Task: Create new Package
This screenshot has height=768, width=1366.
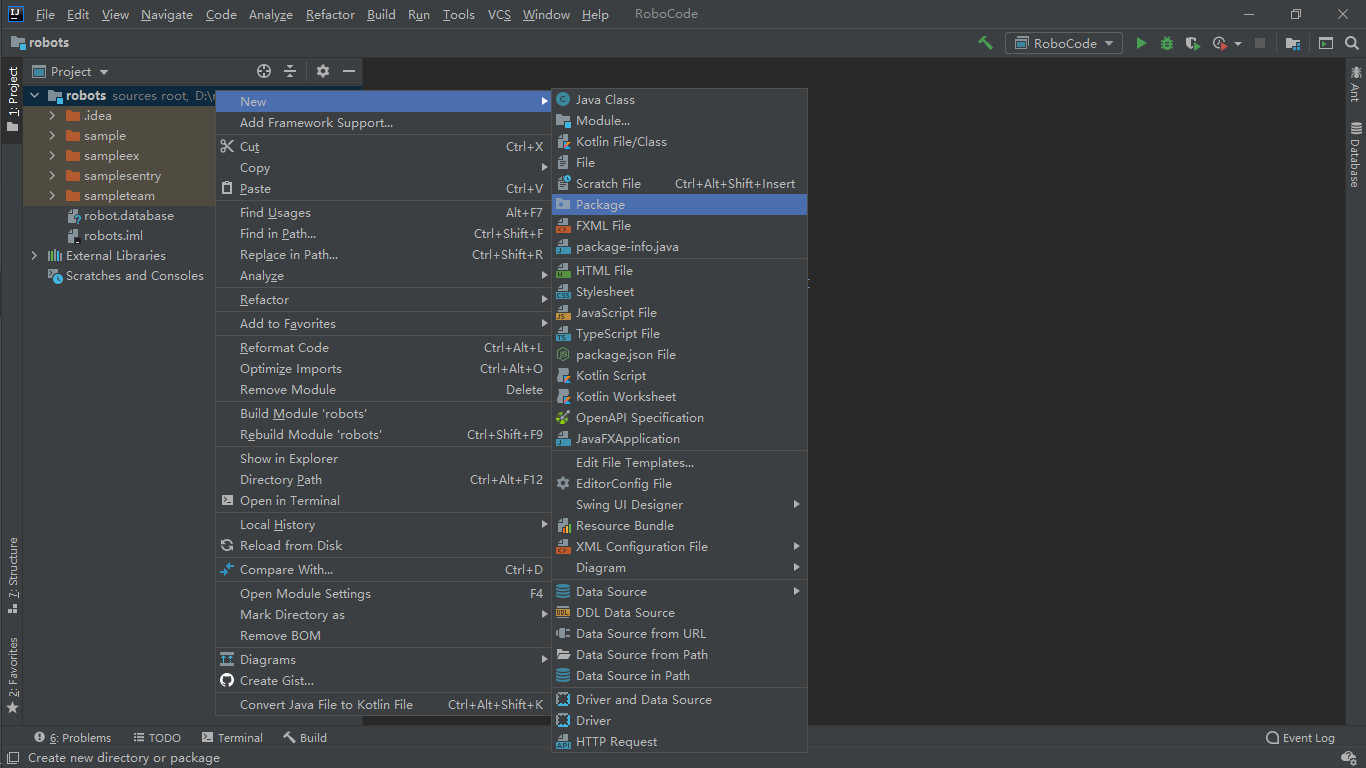Action: (x=679, y=205)
